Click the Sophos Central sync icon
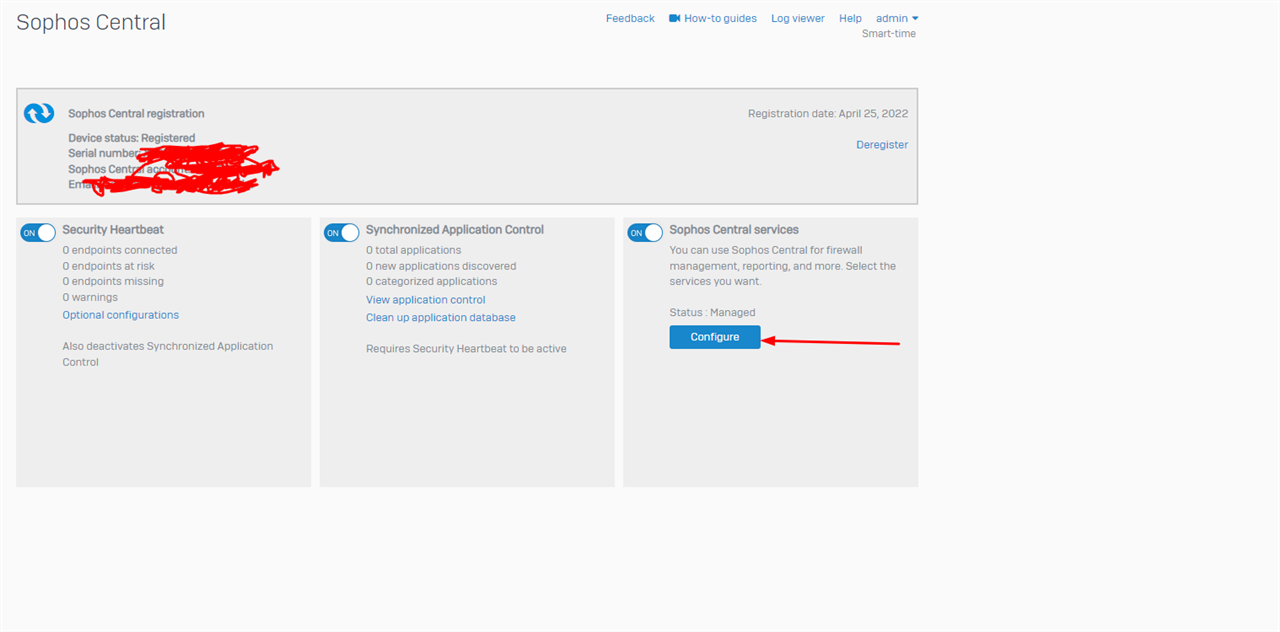This screenshot has width=1280, height=632. click(x=39, y=113)
